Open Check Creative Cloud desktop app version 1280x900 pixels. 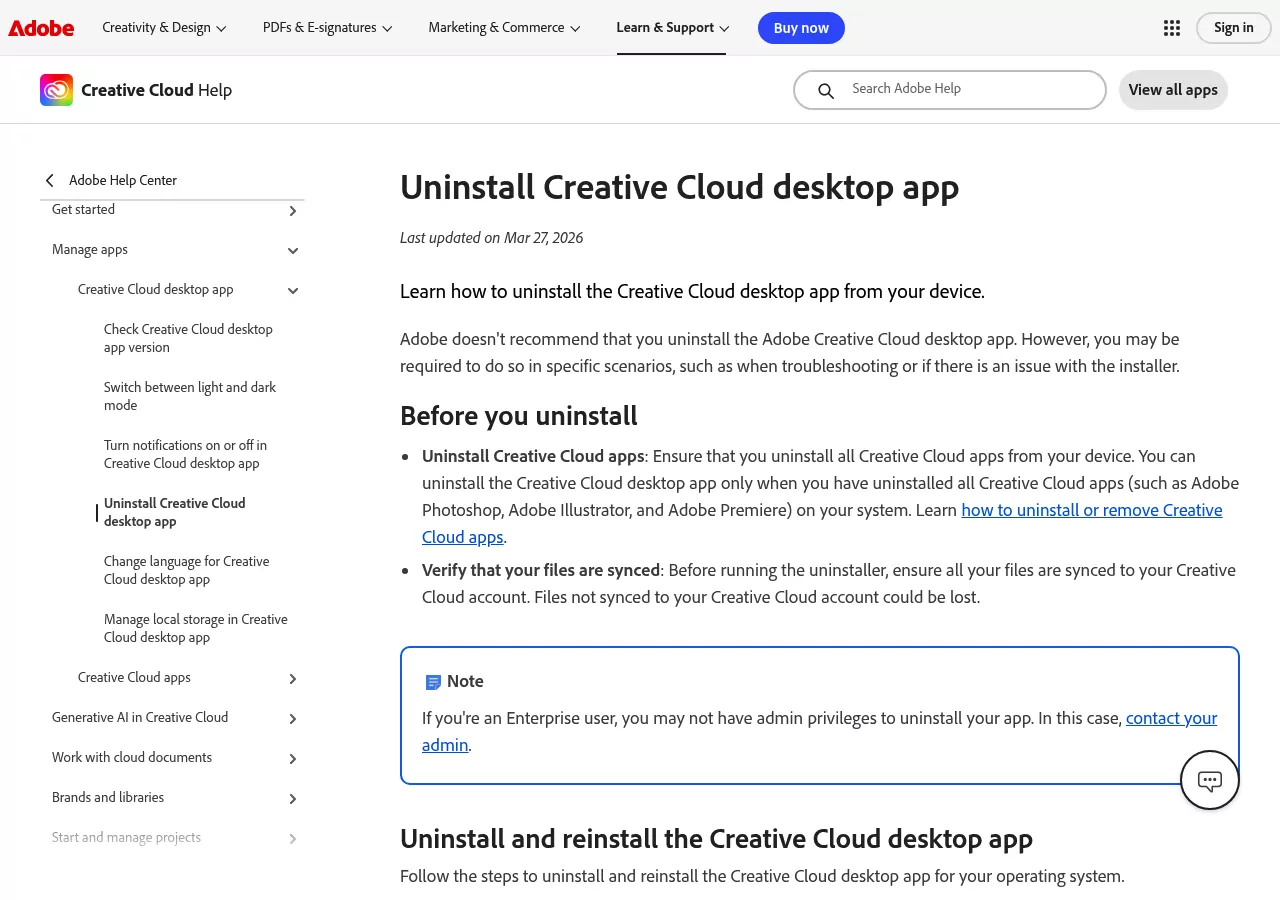188,338
